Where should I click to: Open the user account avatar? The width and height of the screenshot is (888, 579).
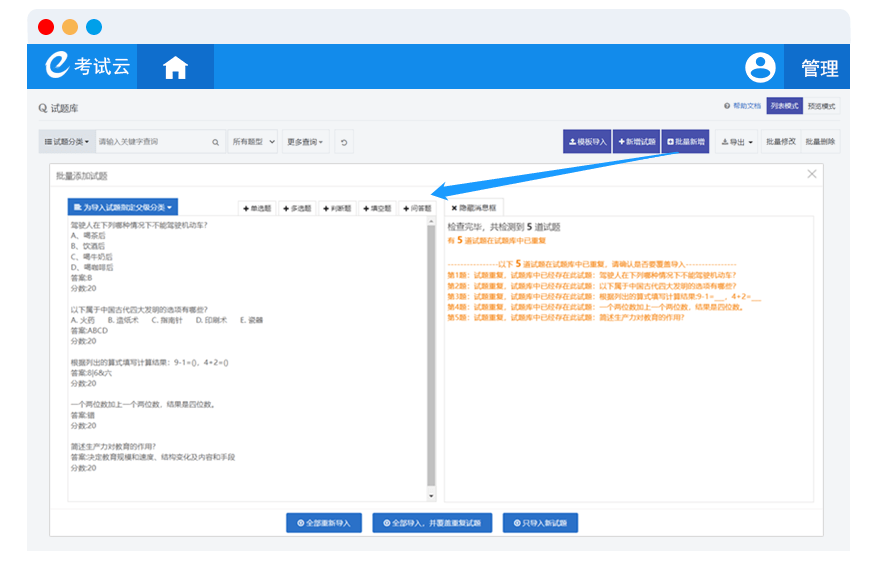tap(760, 67)
